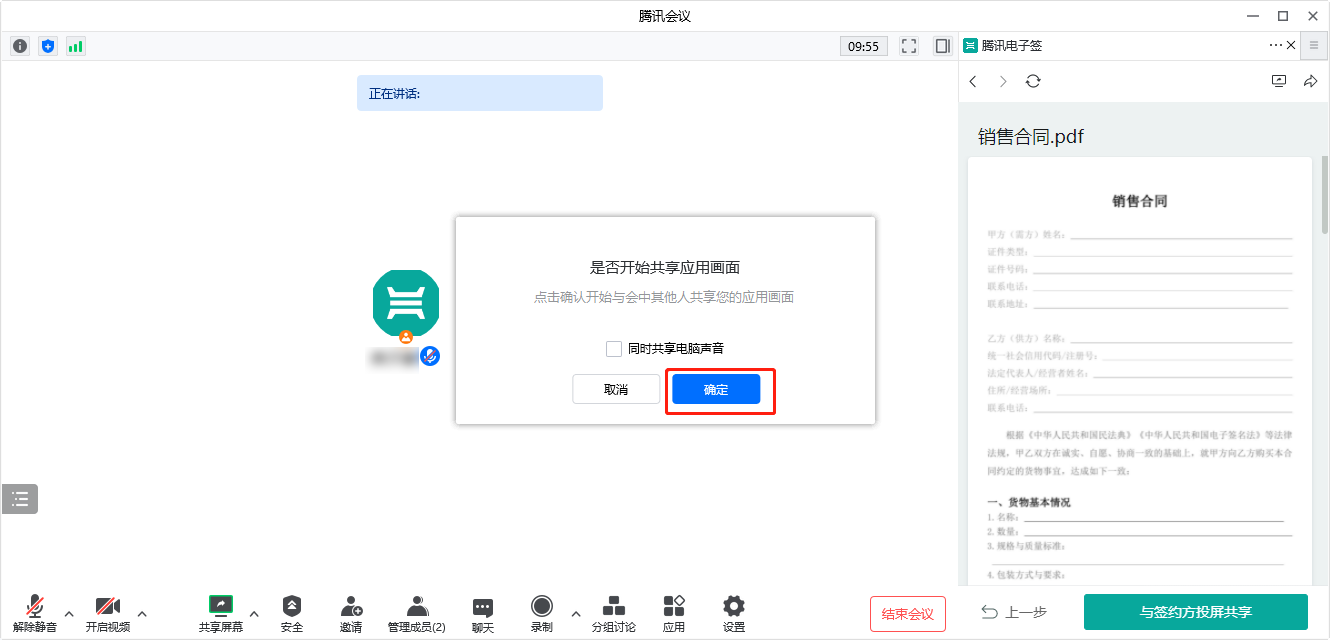The width and height of the screenshot is (1330, 640).
Task: Turn on camera with 开启视频
Action: (107, 613)
